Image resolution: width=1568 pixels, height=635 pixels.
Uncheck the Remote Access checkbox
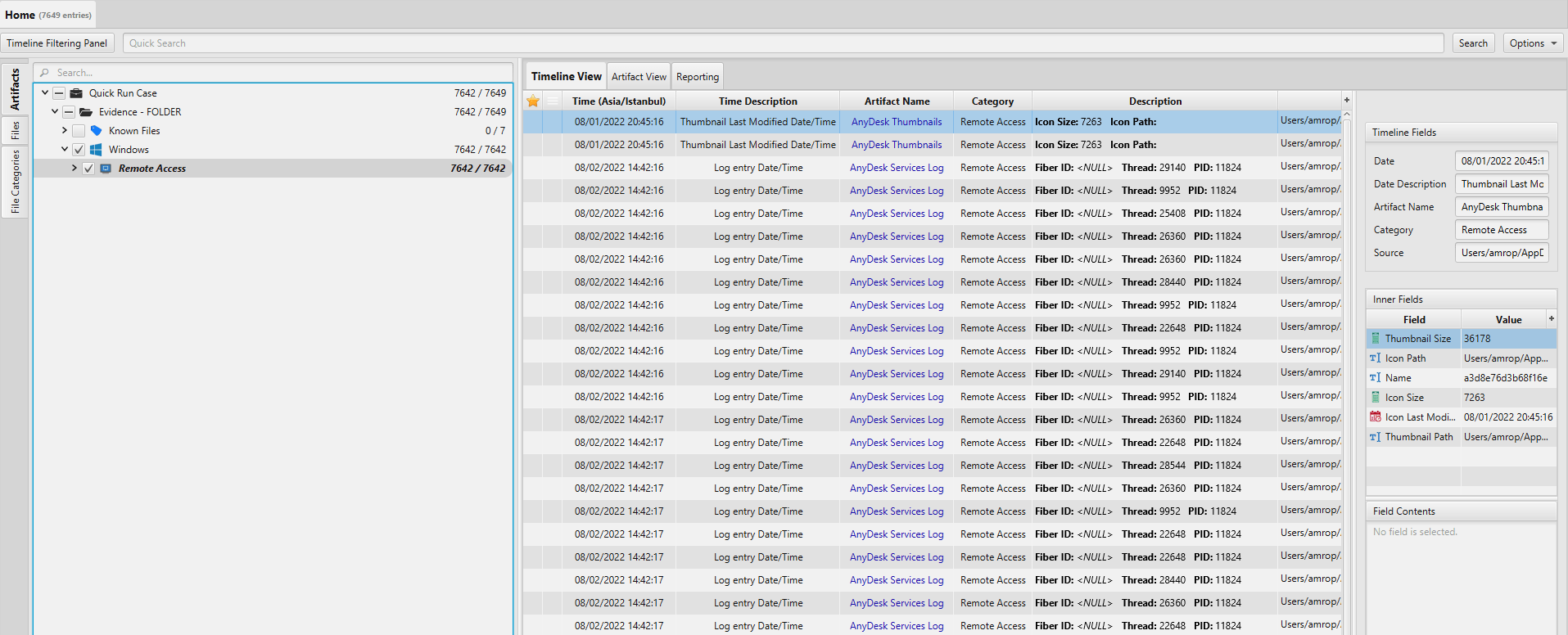(88, 169)
